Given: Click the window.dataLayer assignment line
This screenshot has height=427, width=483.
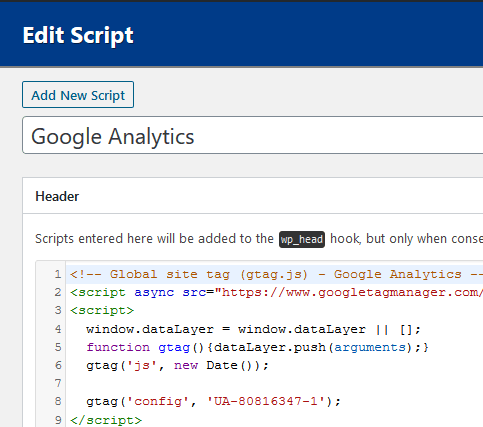Looking at the screenshot, I should coord(253,329).
